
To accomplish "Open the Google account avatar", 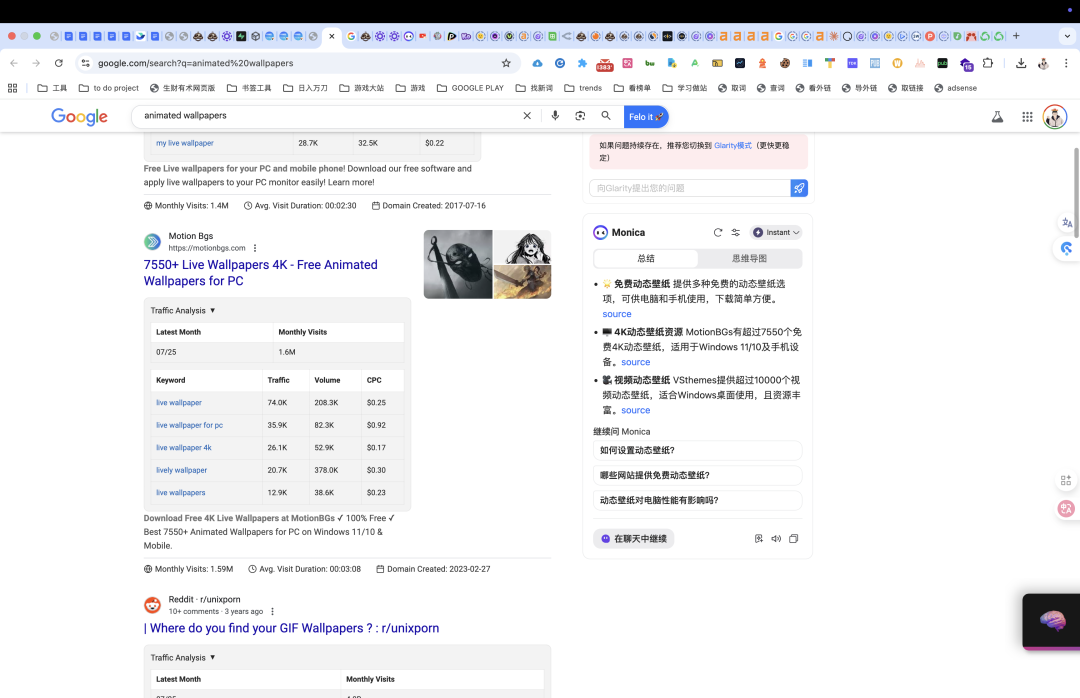I will (x=1055, y=116).
